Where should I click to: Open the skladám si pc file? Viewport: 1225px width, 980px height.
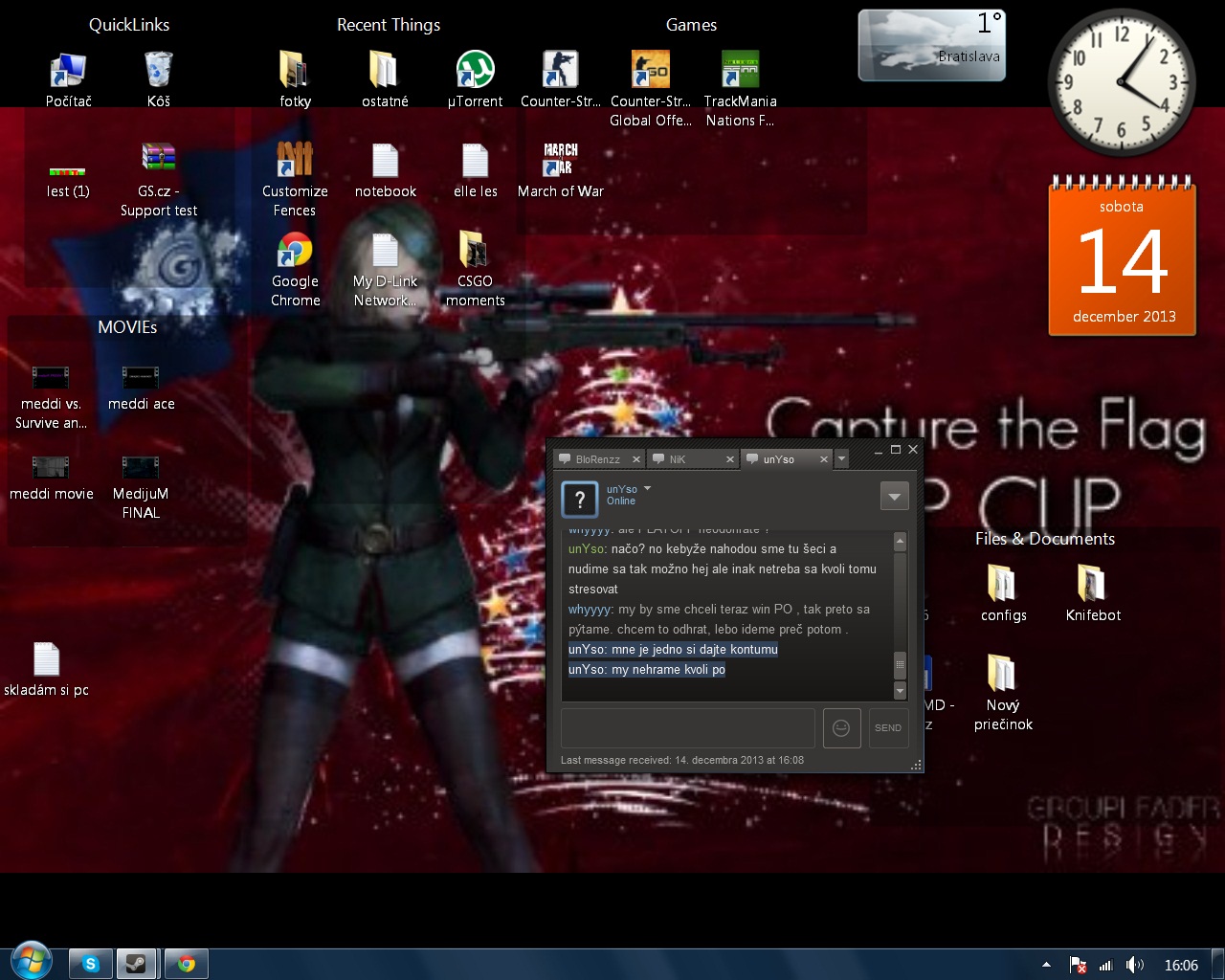pos(46,668)
